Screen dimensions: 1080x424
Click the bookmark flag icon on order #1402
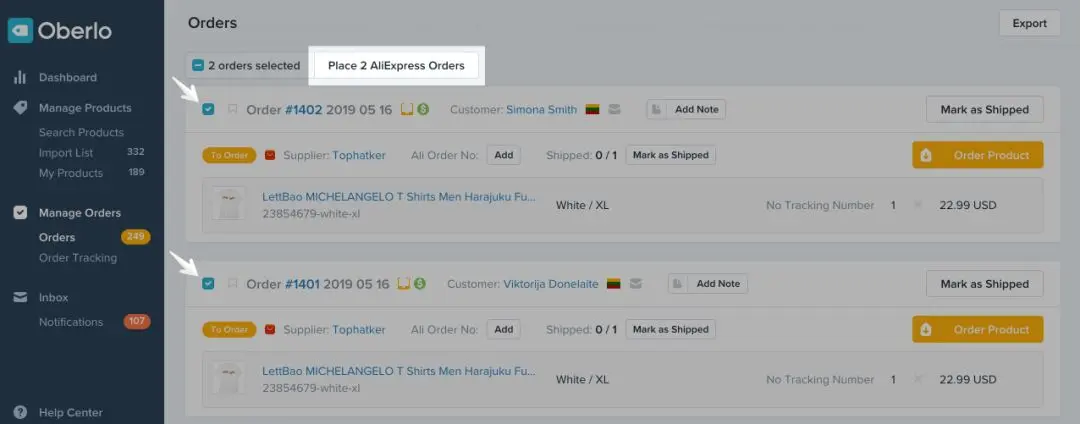[233, 110]
